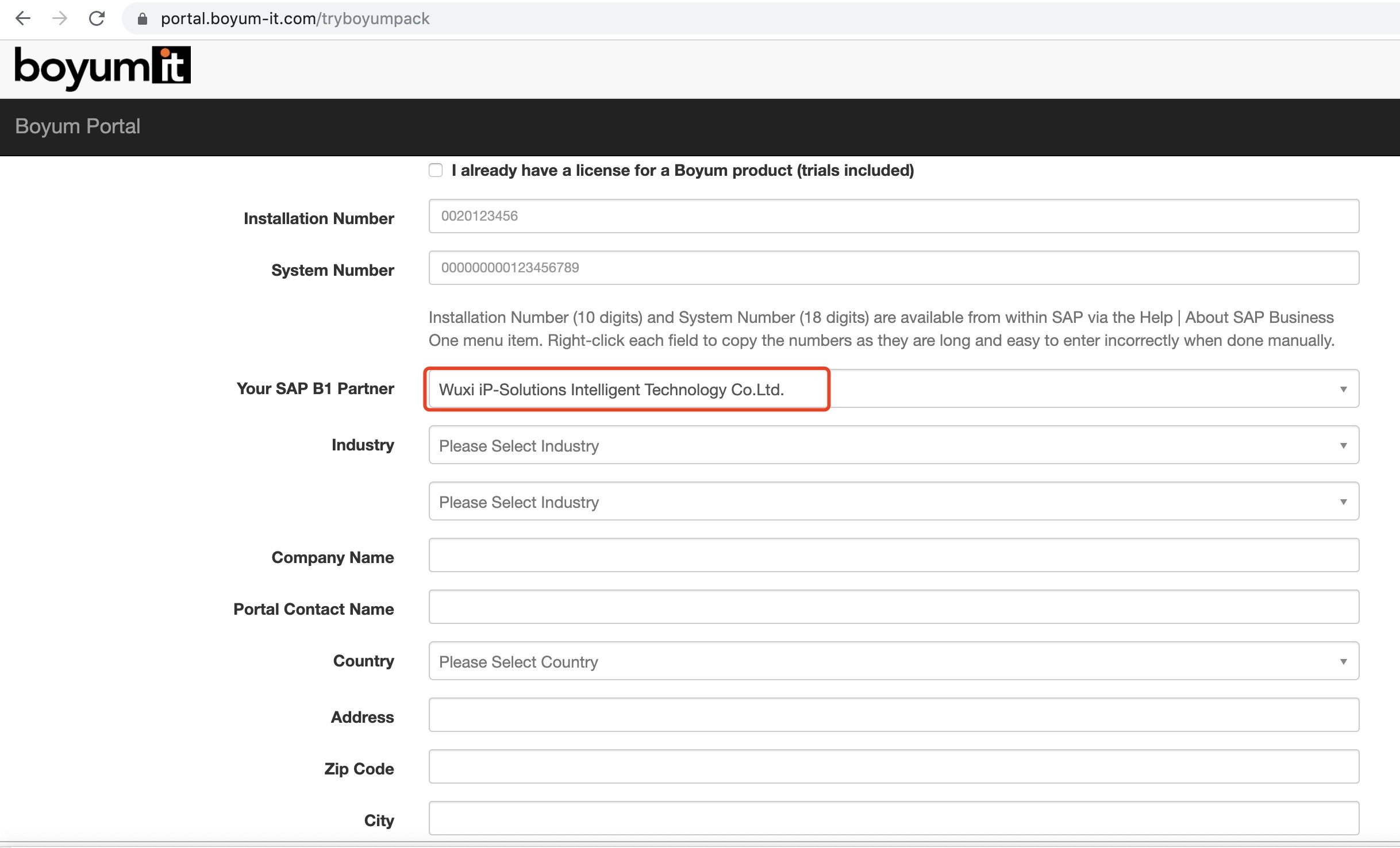Click the padlock icon in address bar
Screen dimensions: 1400x848
pos(143,19)
